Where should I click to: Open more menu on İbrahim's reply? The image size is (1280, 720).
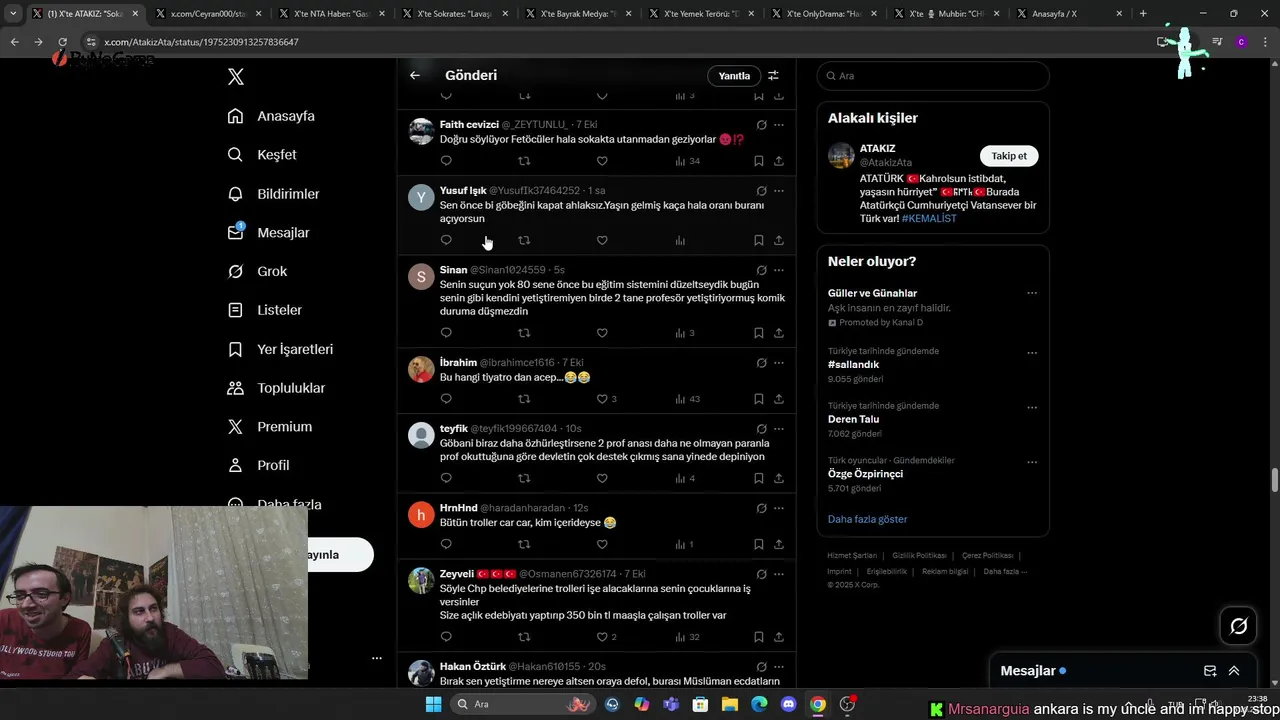click(779, 363)
